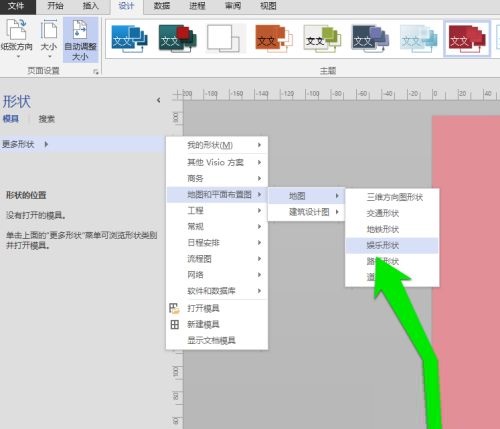This screenshot has height=429, width=500.
Task: Select the dark red theme swatch
Action: click(467, 39)
